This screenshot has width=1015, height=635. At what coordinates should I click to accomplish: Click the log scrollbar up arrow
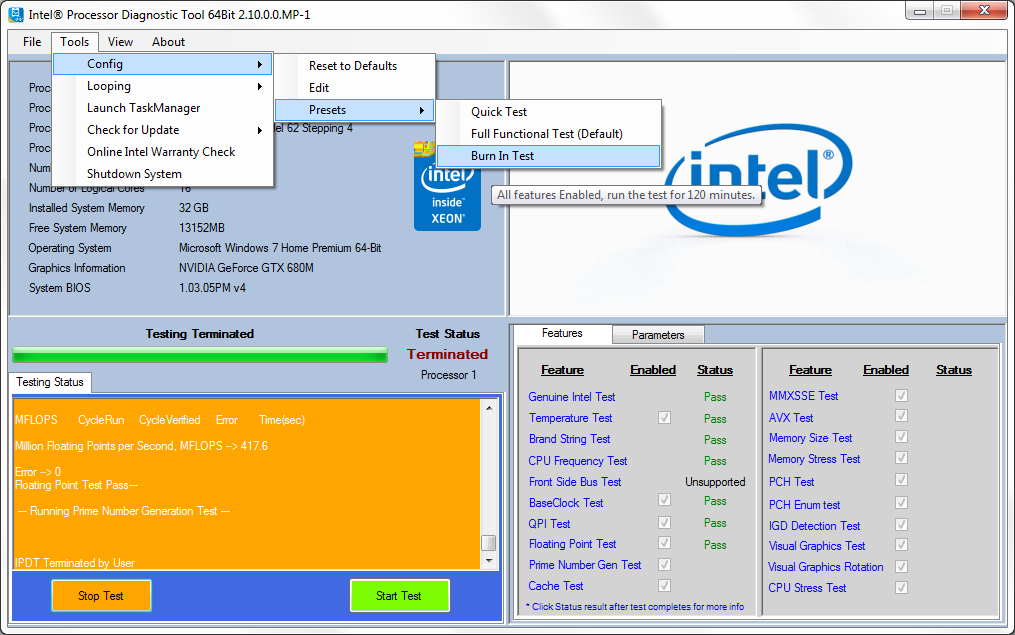click(489, 408)
